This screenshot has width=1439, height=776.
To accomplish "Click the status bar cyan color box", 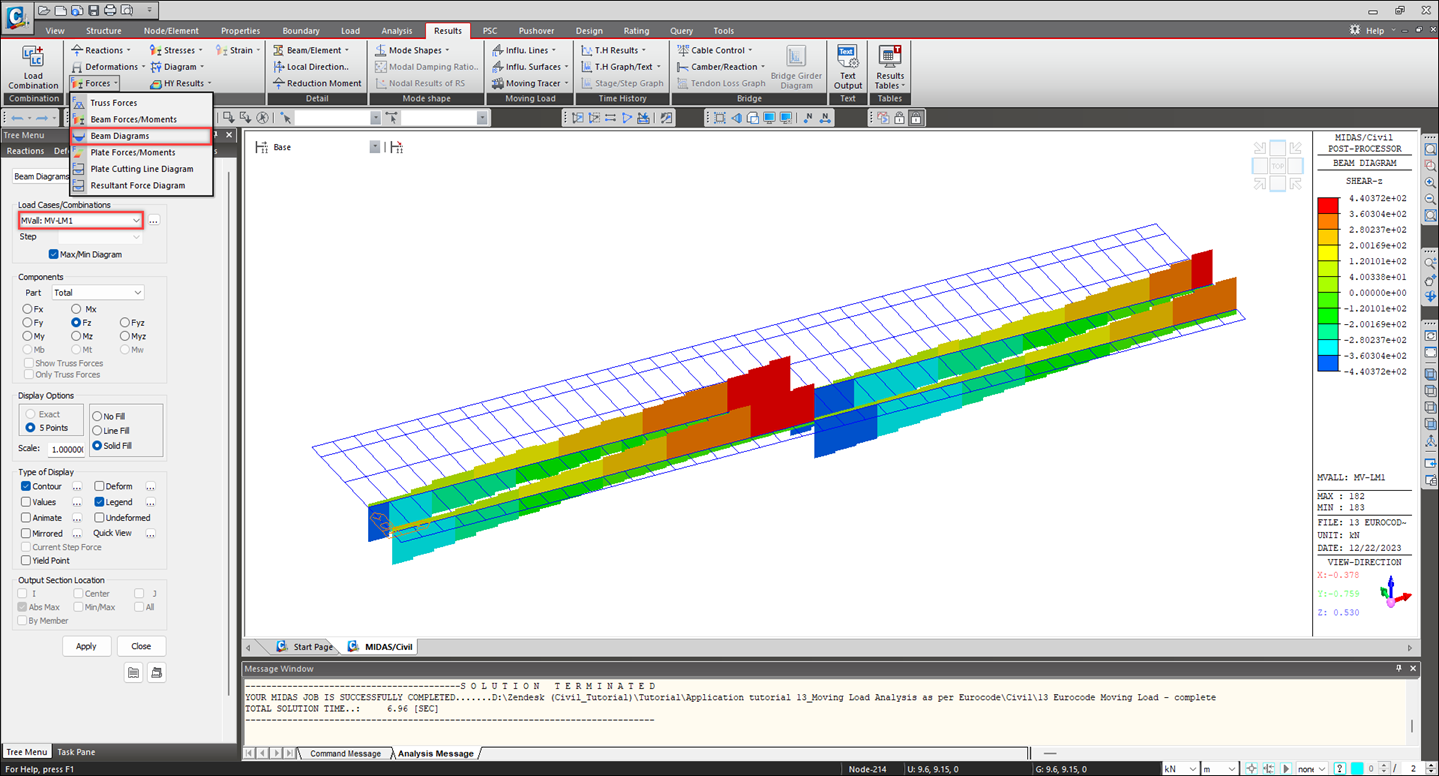I will point(1356,768).
